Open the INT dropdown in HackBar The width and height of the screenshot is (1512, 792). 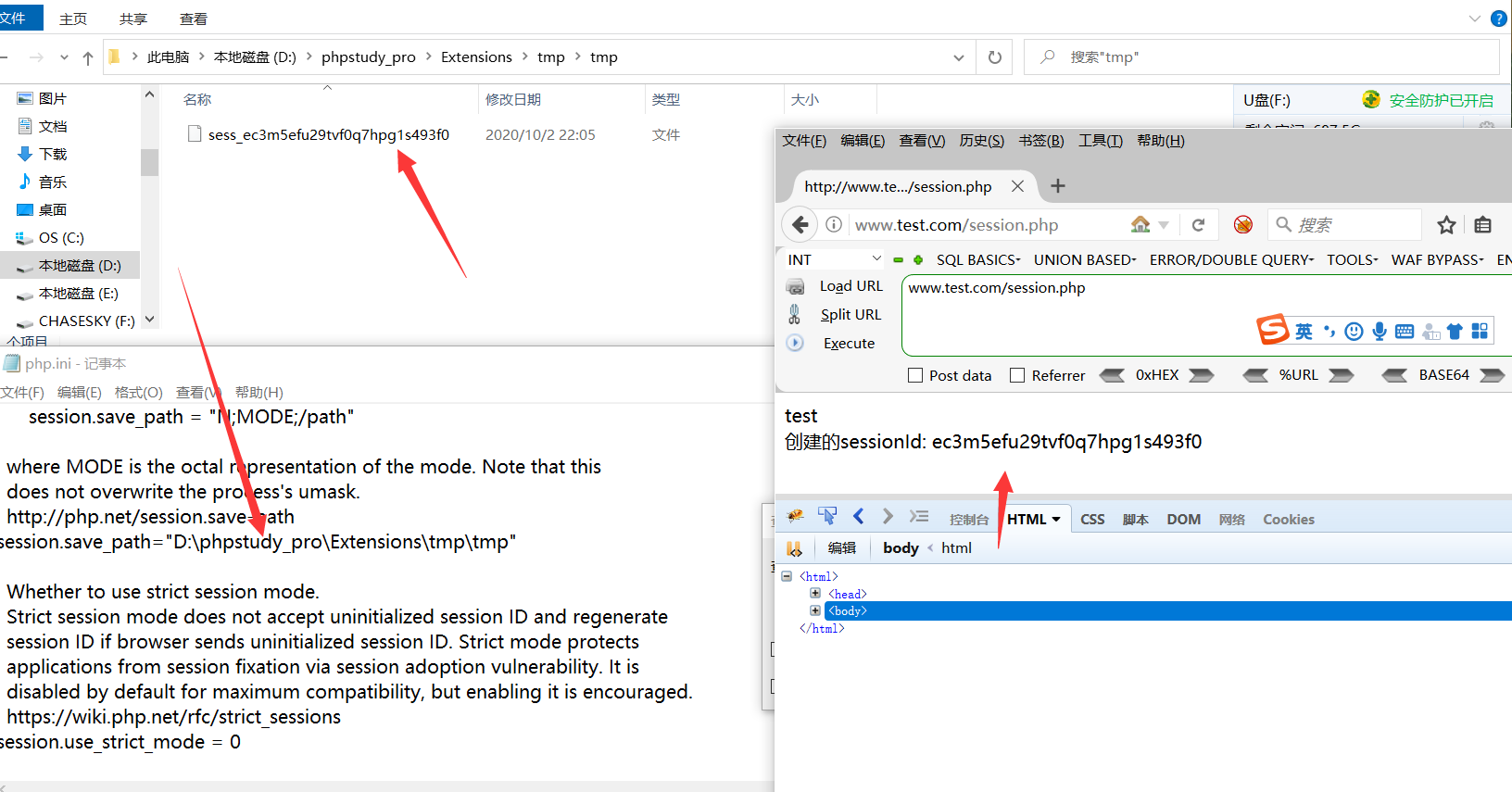[x=835, y=259]
